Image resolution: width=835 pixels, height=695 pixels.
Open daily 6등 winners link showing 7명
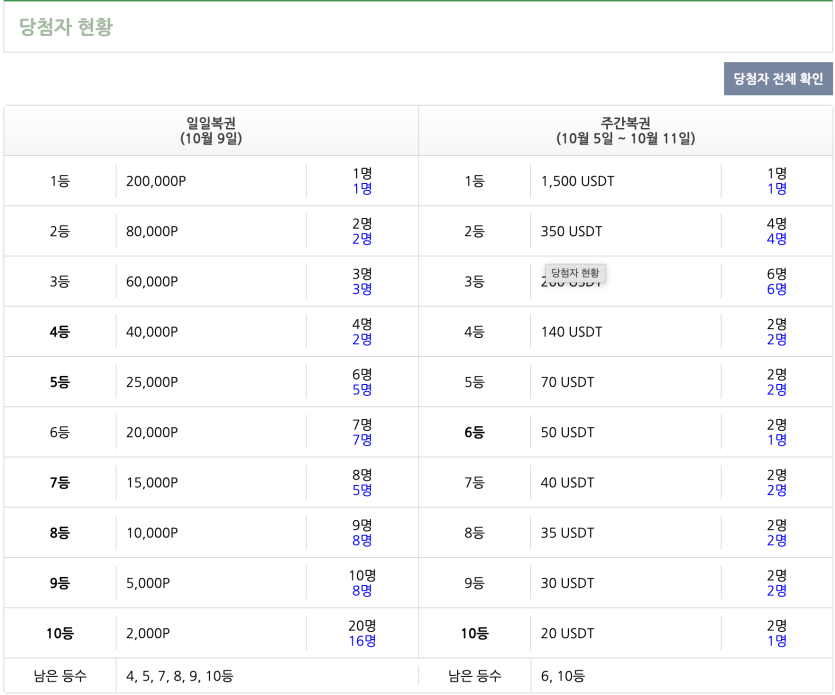[x=362, y=440]
